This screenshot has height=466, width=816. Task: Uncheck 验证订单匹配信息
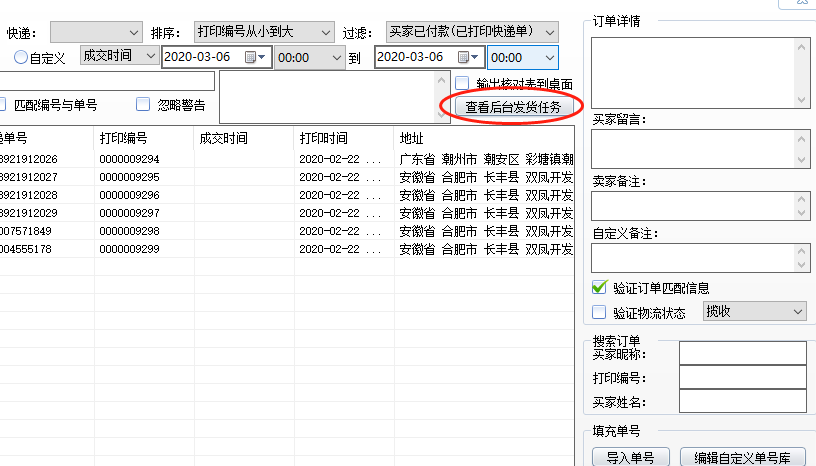tap(600, 288)
